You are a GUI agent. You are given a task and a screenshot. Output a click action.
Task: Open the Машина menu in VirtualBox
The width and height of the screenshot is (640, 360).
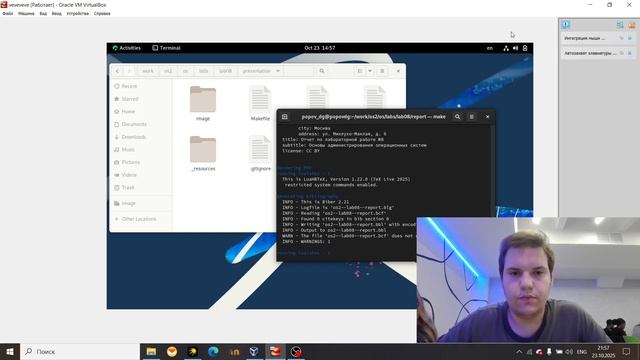click(26, 13)
